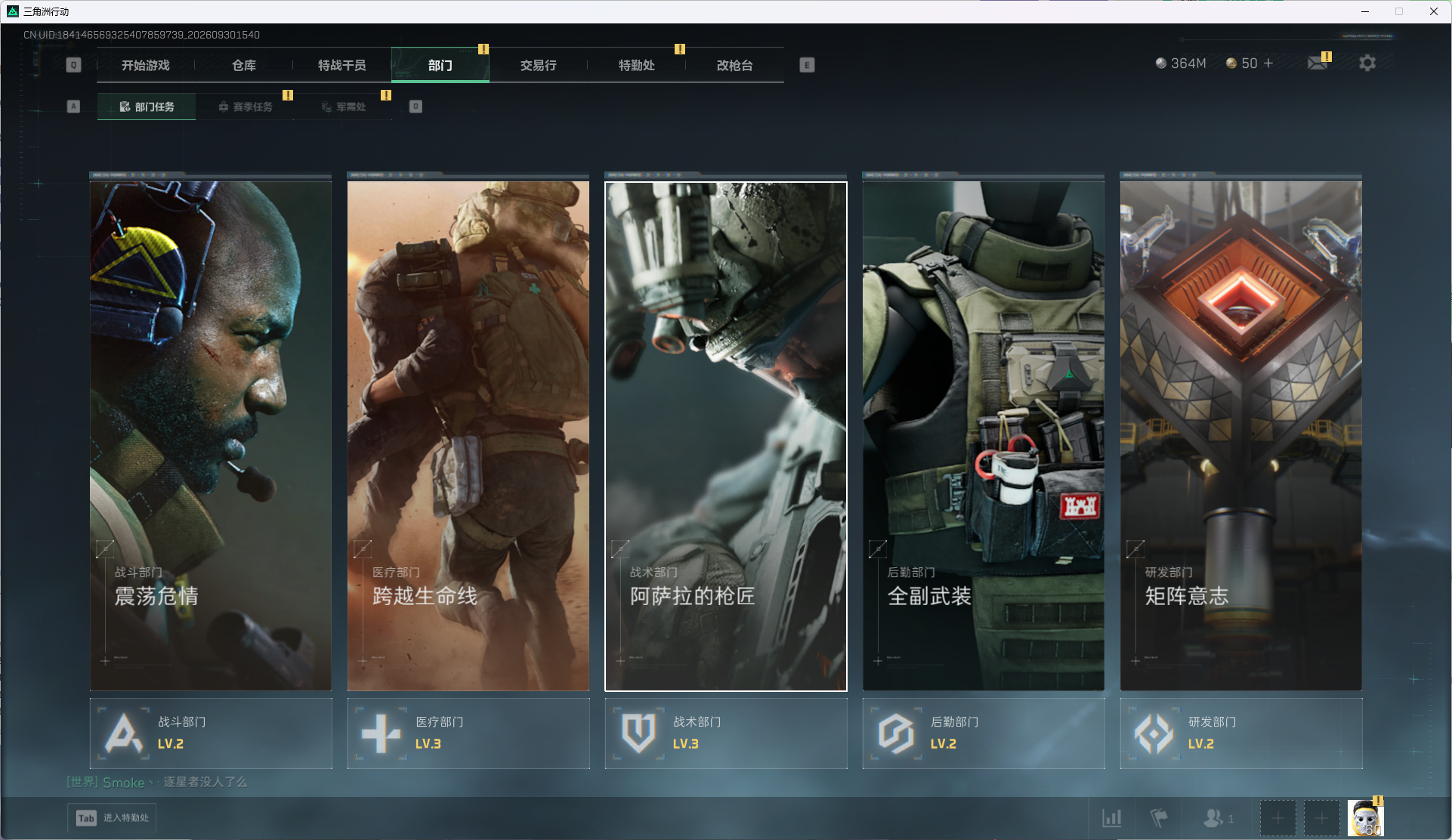The width and height of the screenshot is (1452, 840).
Task: Open the statistics bar chart icon
Action: [x=1111, y=818]
